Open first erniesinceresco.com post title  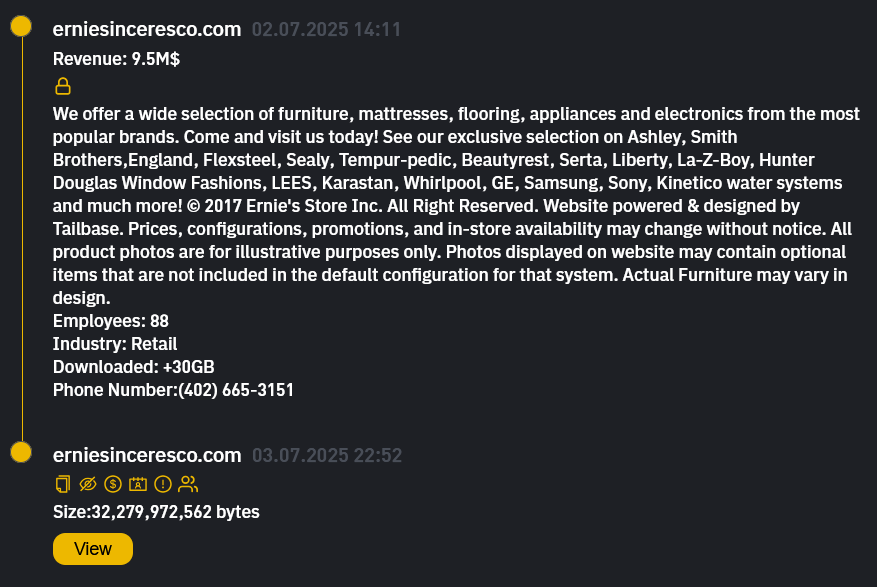(x=147, y=30)
